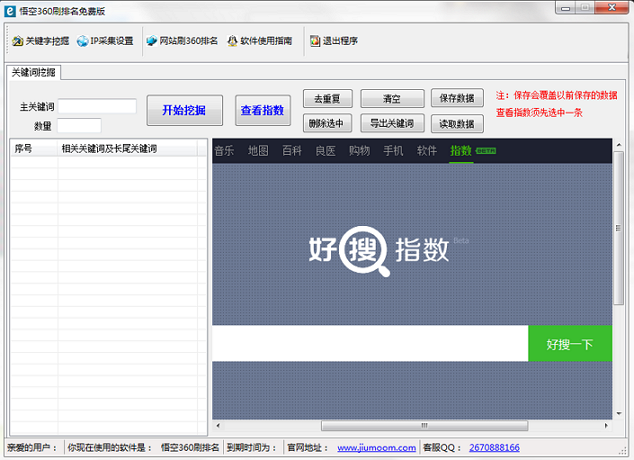Click 亲爱的用户 status bar text

coord(32,448)
